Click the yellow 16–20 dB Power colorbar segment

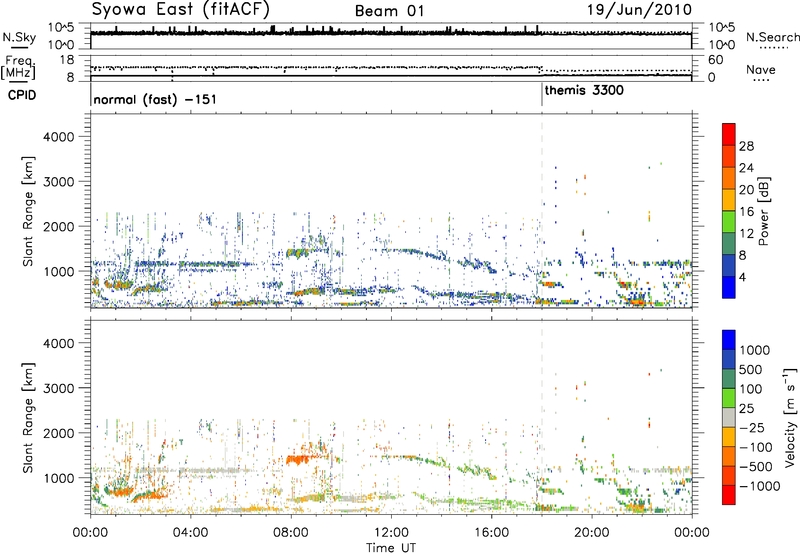[729, 199]
